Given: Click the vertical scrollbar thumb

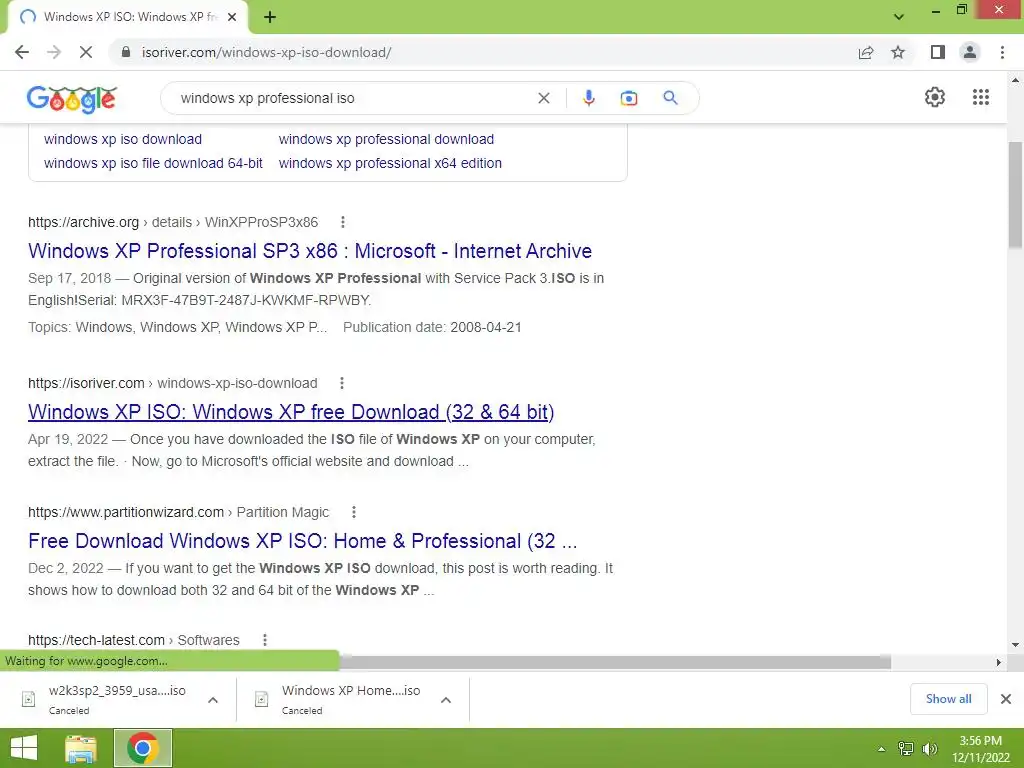Looking at the screenshot, I should [x=1015, y=195].
